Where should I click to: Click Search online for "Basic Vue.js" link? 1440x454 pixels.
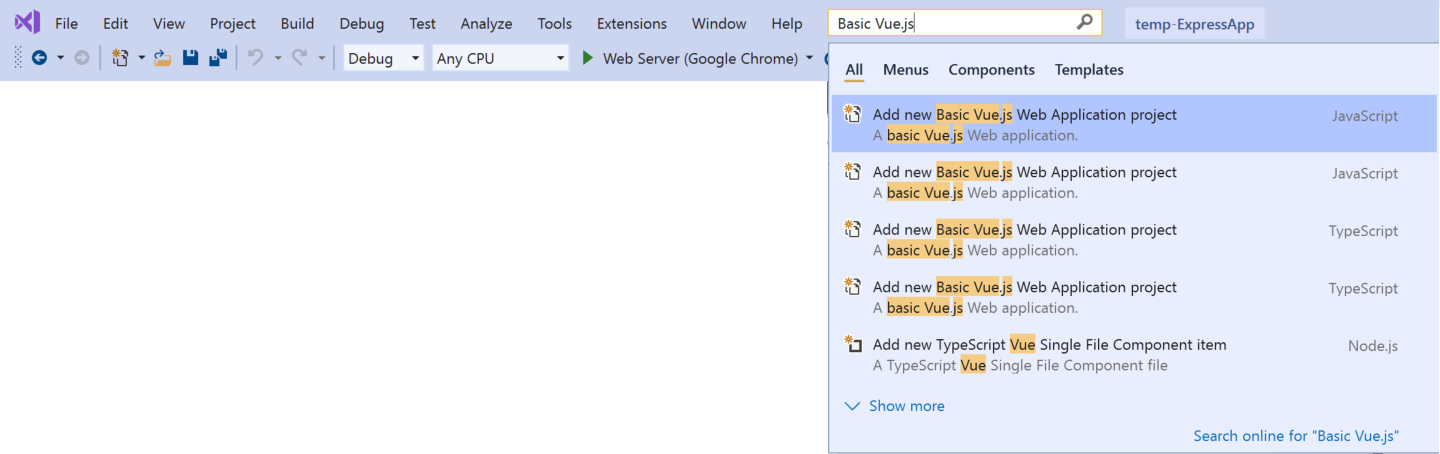[x=1296, y=436]
